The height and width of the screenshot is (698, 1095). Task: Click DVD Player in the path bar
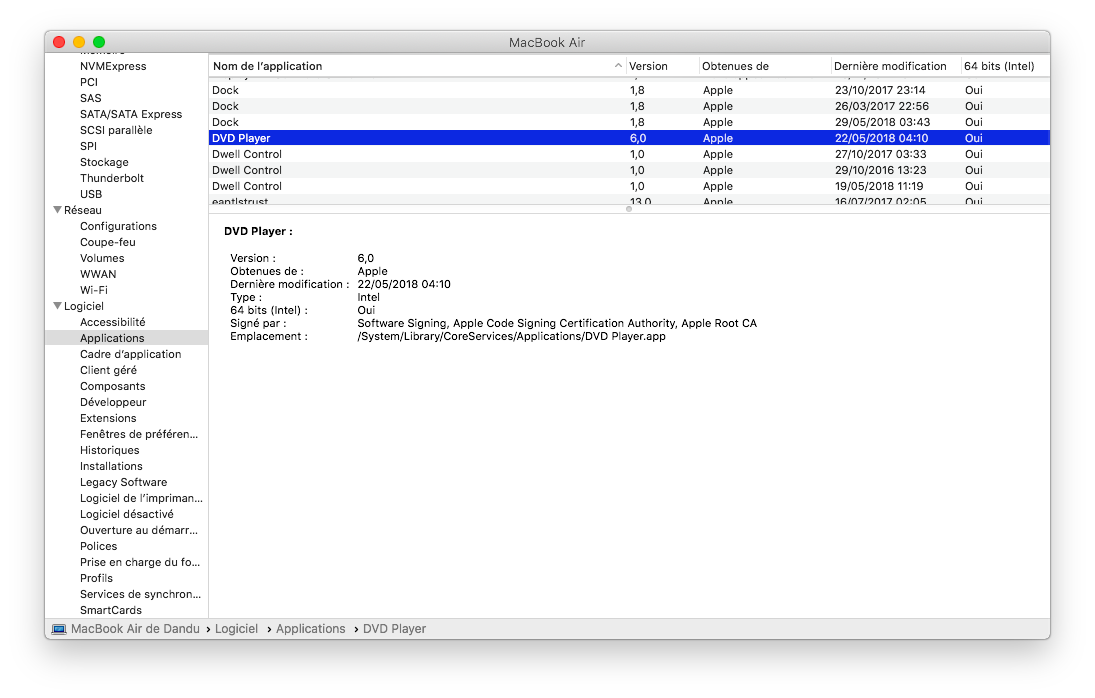[395, 629]
